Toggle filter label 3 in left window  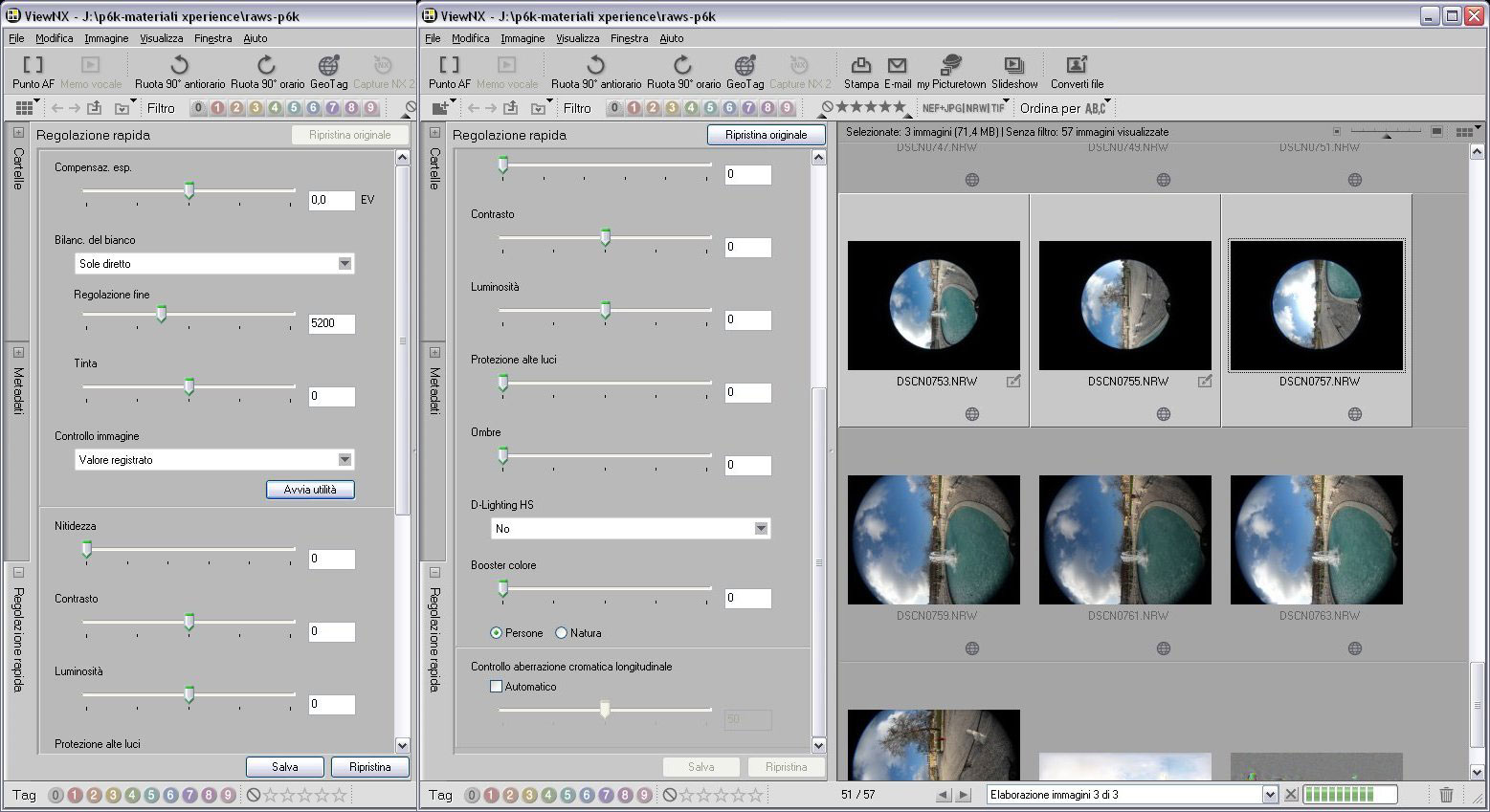coord(256,108)
